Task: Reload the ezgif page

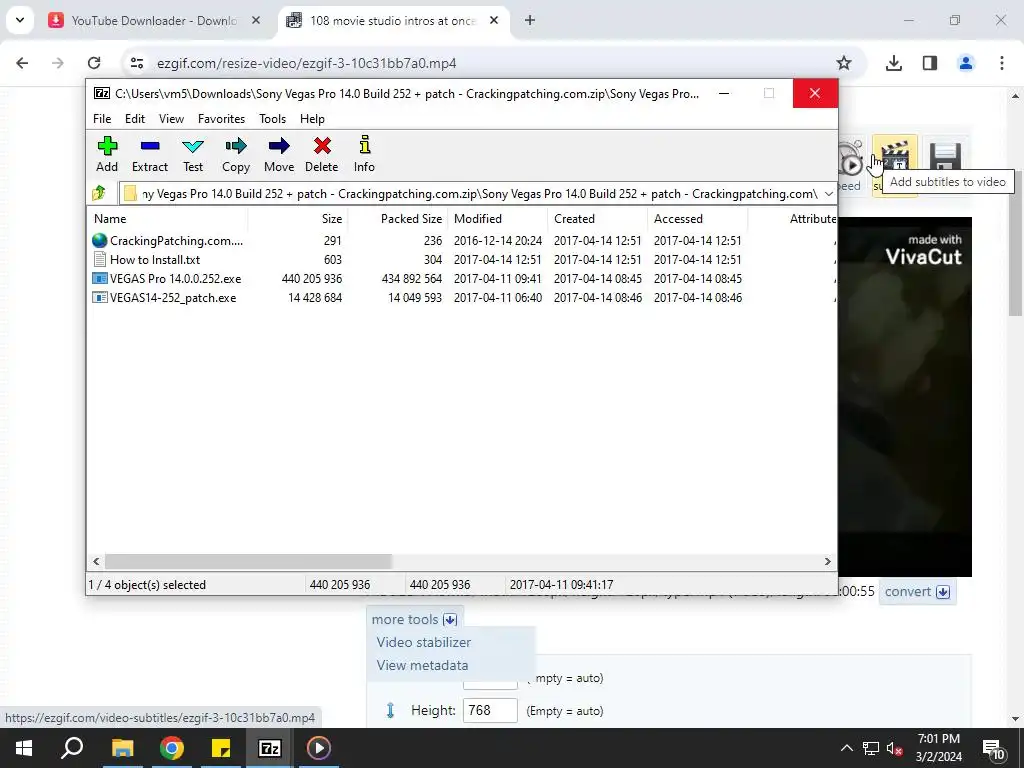Action: [x=94, y=63]
